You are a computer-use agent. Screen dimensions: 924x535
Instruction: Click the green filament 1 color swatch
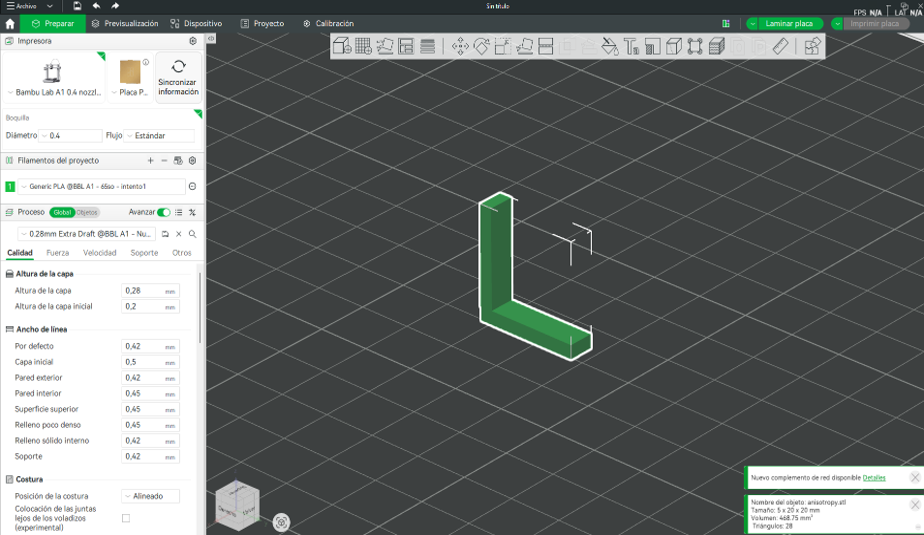[10, 187]
